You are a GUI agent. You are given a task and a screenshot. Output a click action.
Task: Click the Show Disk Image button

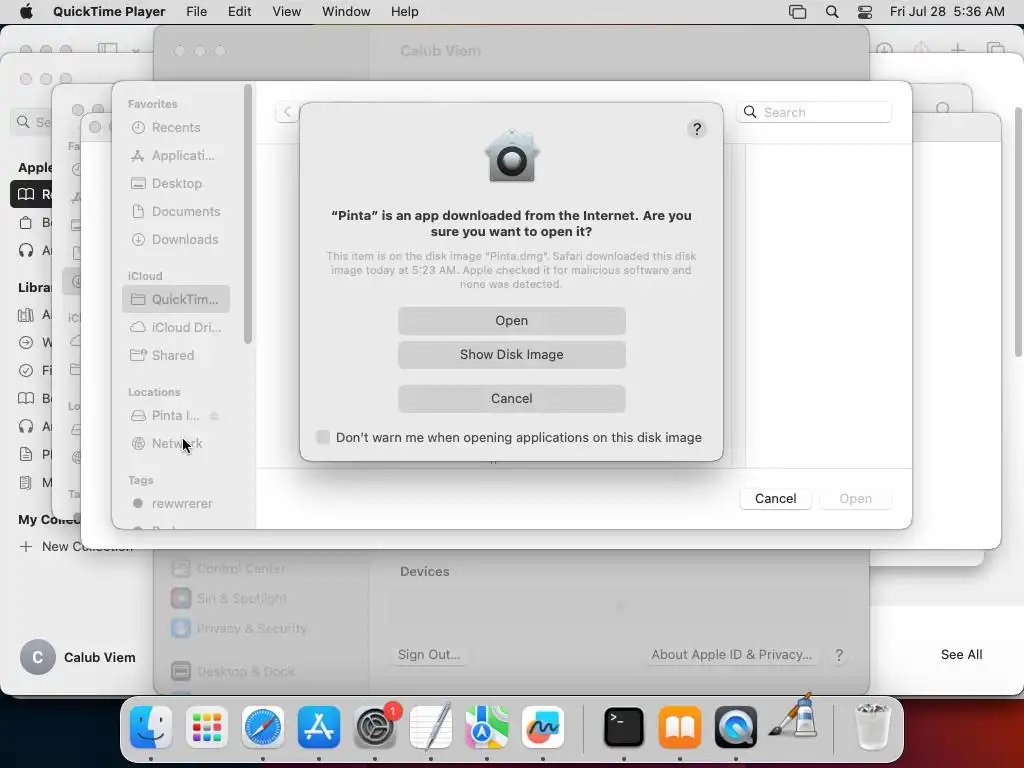[511, 355]
